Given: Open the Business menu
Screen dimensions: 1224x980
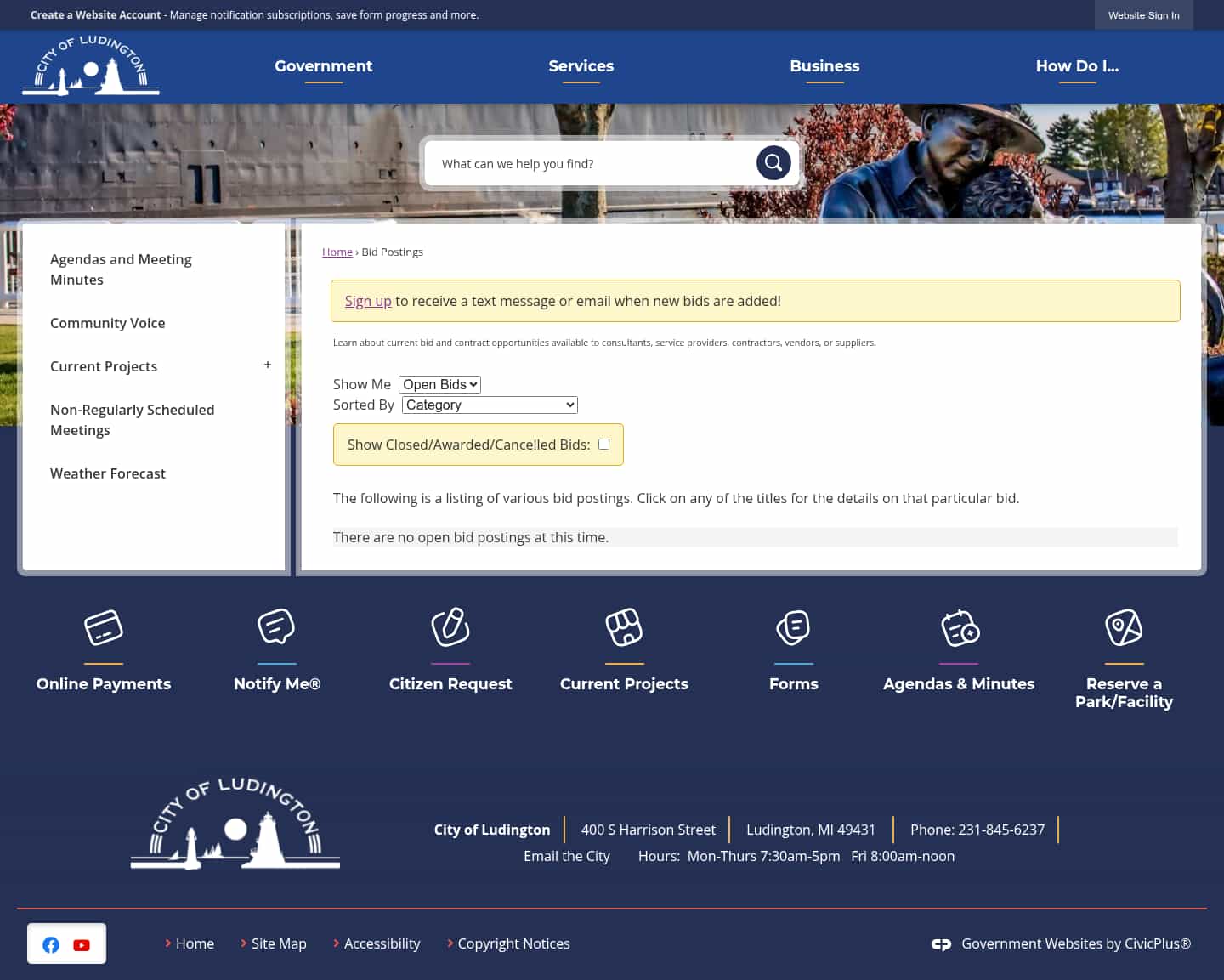Looking at the screenshot, I should tap(824, 65).
